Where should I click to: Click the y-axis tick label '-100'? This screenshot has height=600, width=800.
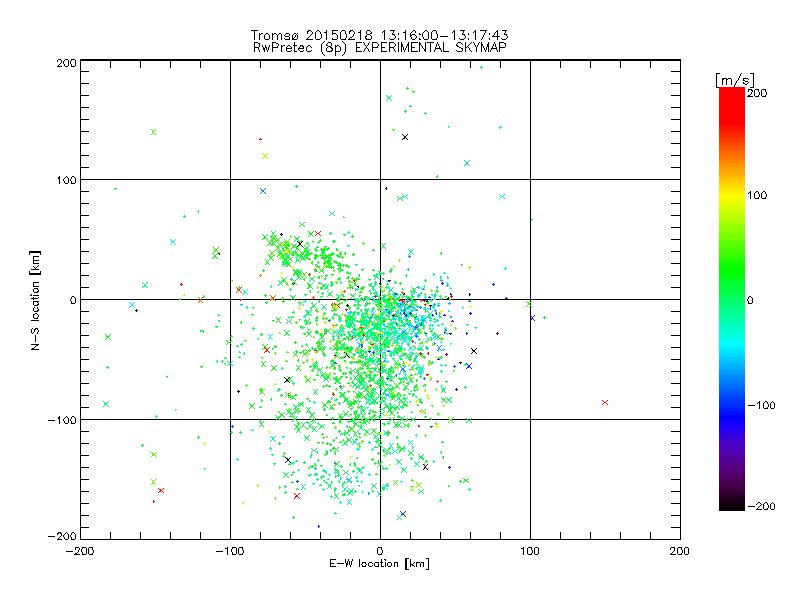[62, 420]
